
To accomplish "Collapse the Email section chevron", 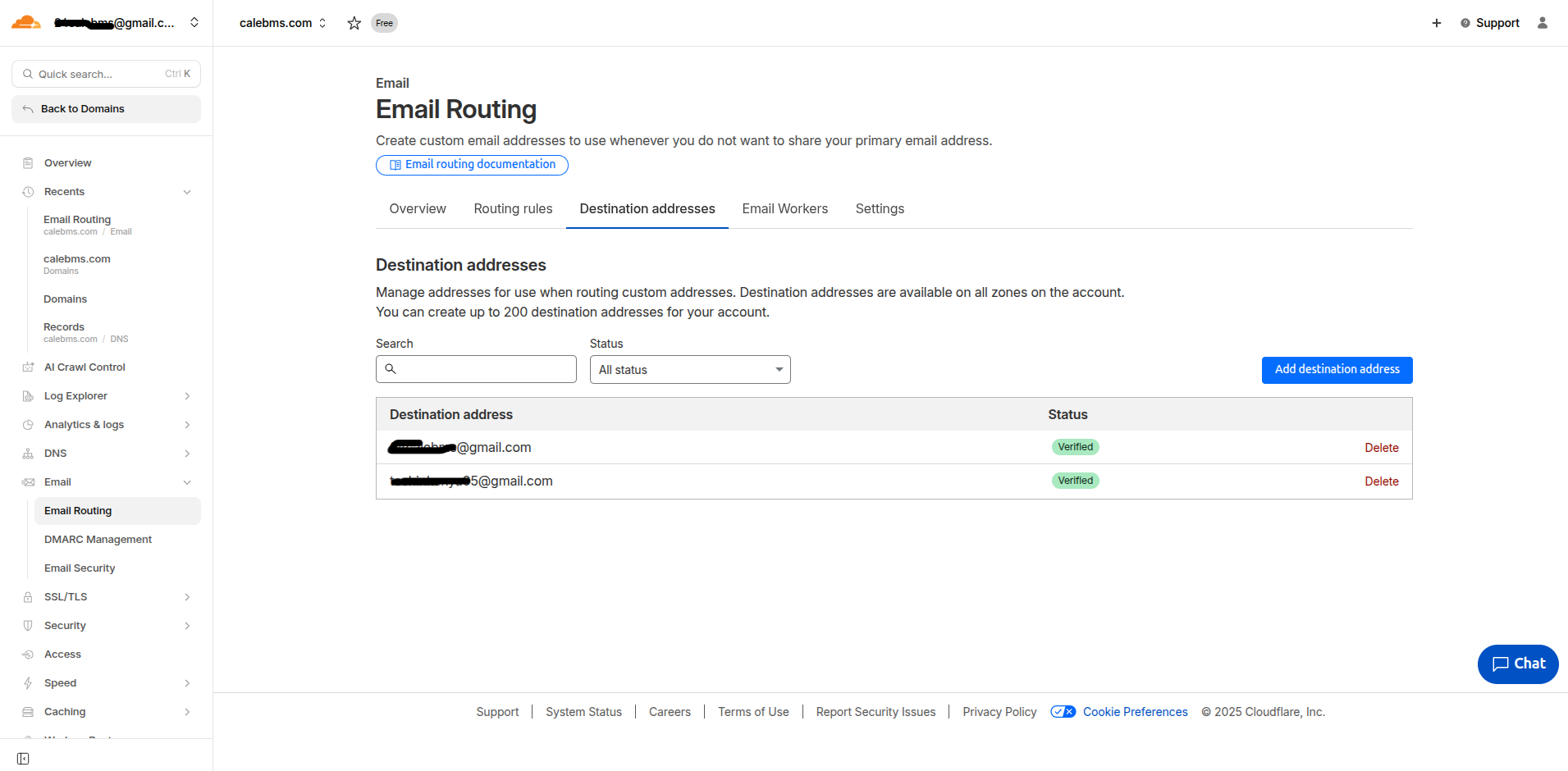I will 187,482.
